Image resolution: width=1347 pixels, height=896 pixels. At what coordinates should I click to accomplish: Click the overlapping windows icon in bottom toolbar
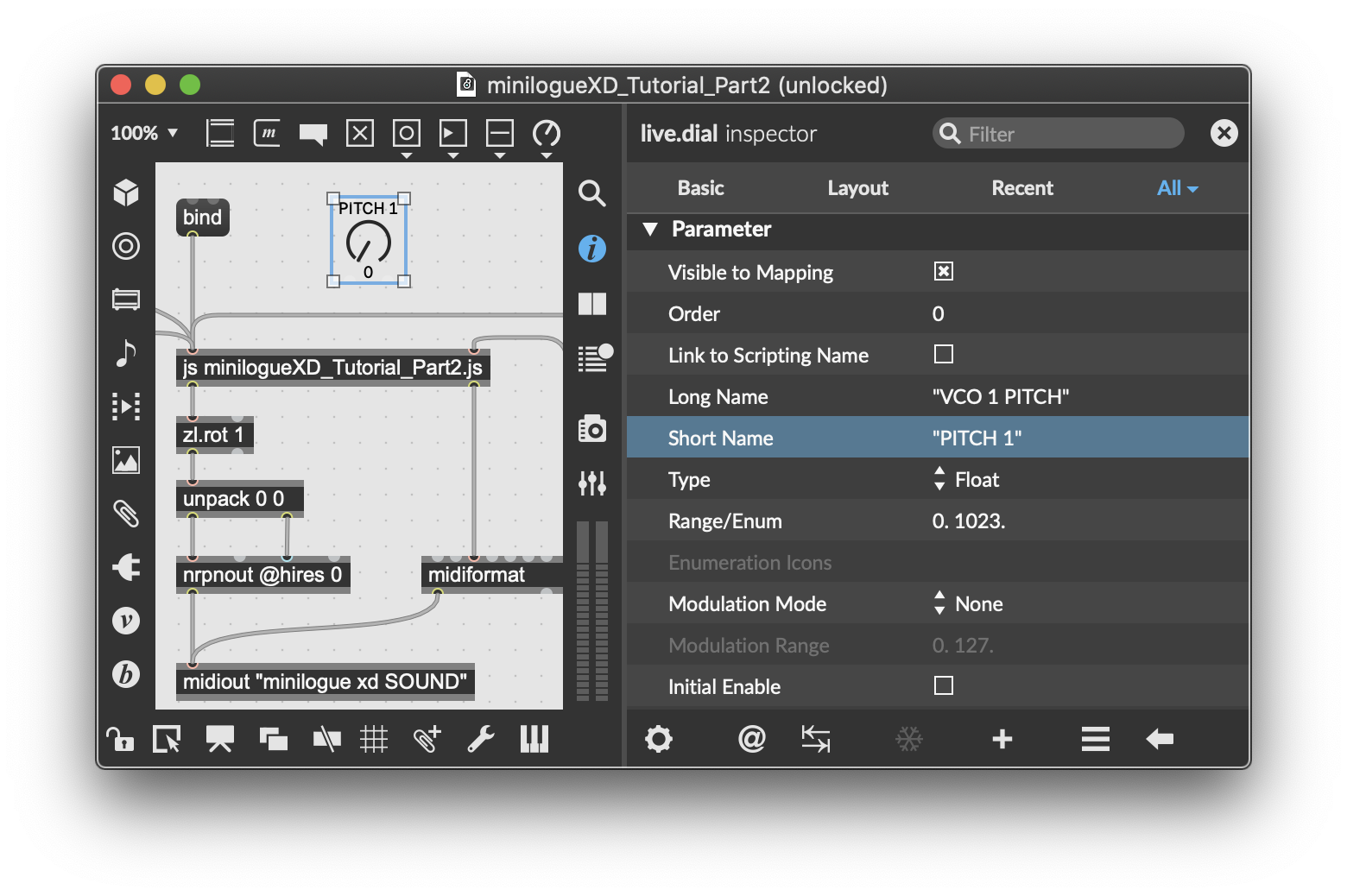click(274, 739)
